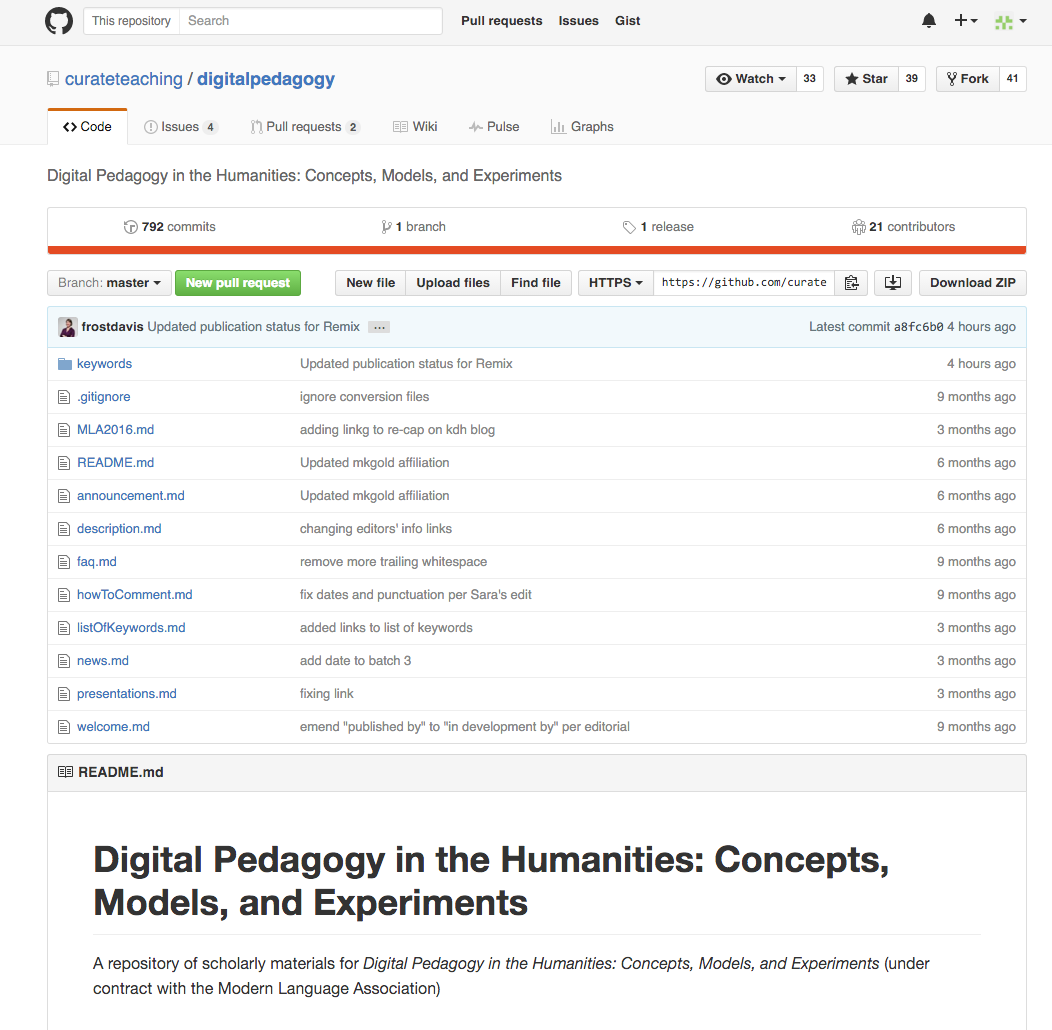Open Gist in top navigation
Screen dimensions: 1052x1030
point(627,21)
